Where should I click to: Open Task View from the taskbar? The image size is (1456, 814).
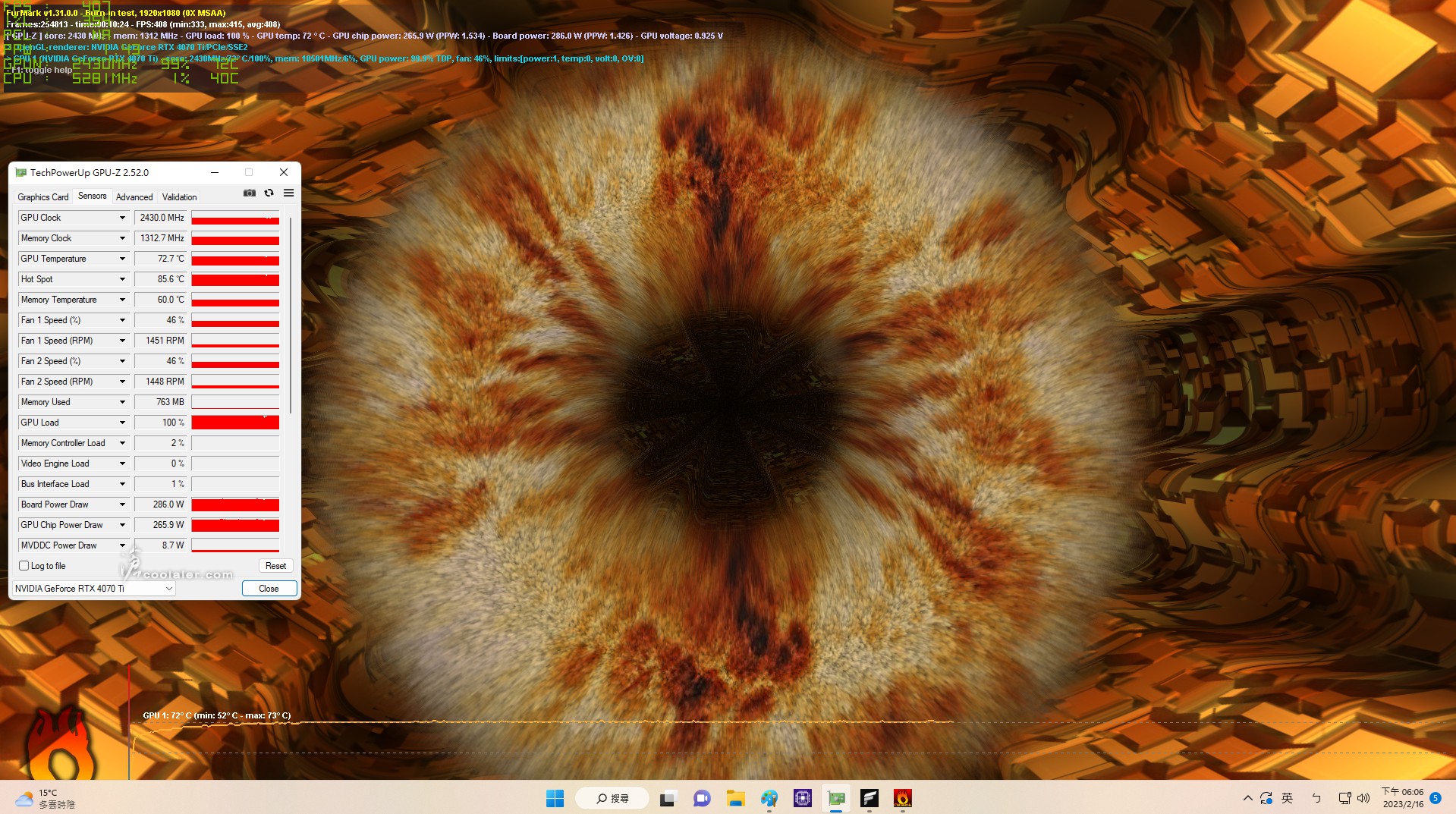(x=668, y=798)
